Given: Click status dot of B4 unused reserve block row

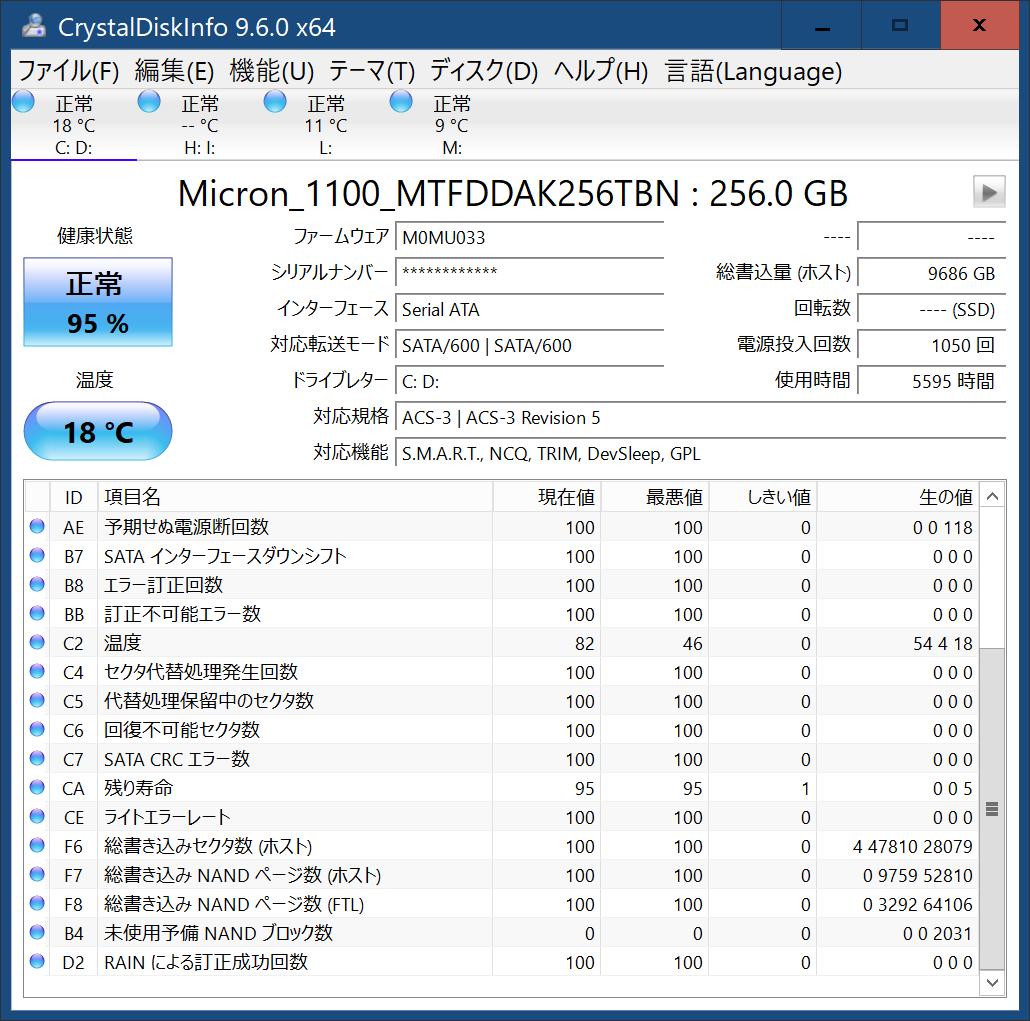Looking at the screenshot, I should pyautogui.click(x=37, y=932).
